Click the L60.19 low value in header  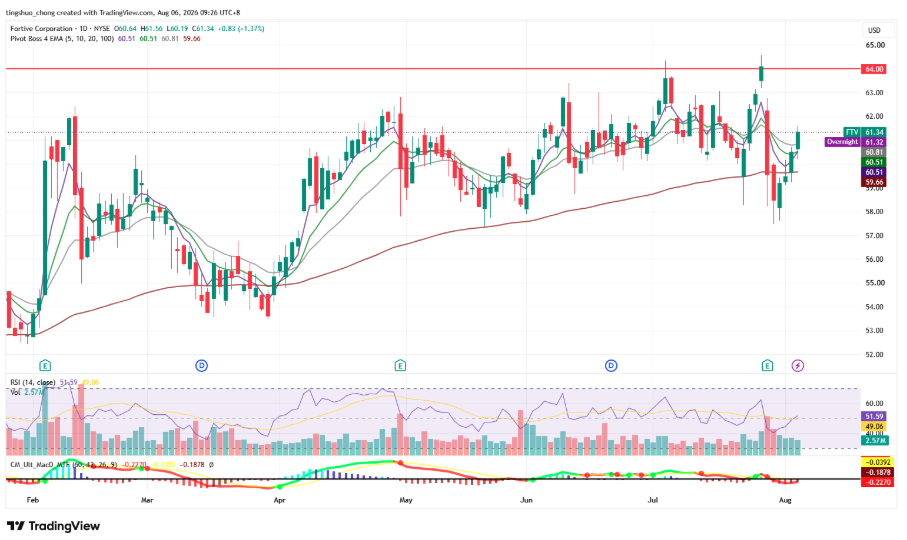(x=177, y=28)
